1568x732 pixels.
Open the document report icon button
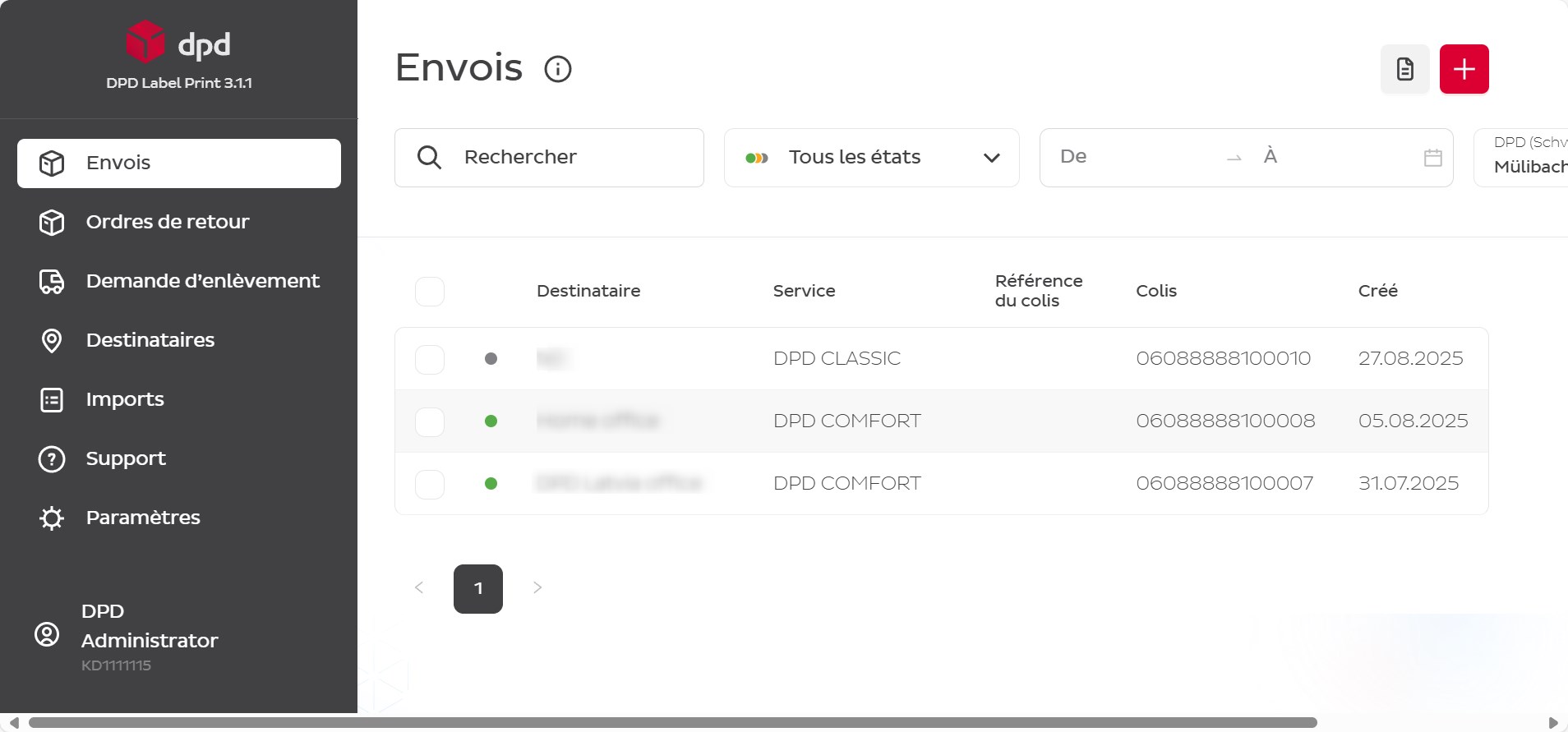click(x=1404, y=69)
